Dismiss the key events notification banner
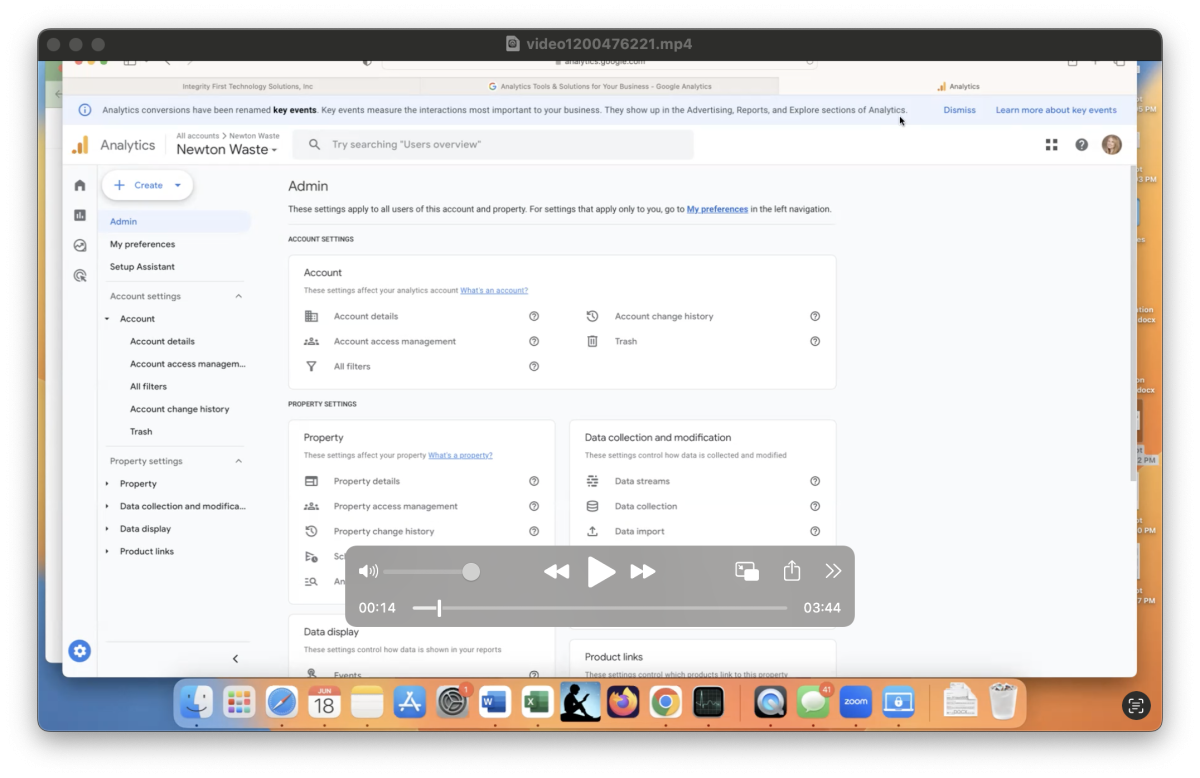1200x778 pixels. coord(959,109)
